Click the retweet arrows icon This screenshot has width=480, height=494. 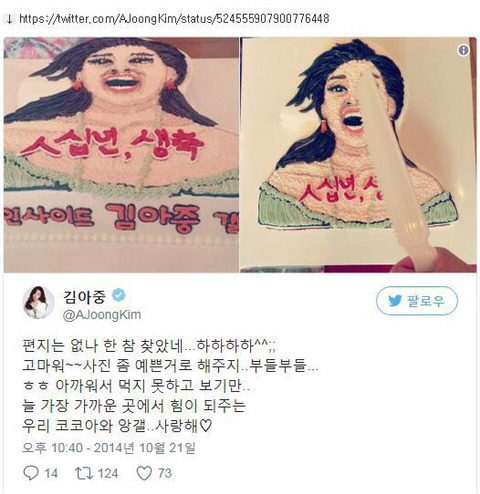coord(82,473)
